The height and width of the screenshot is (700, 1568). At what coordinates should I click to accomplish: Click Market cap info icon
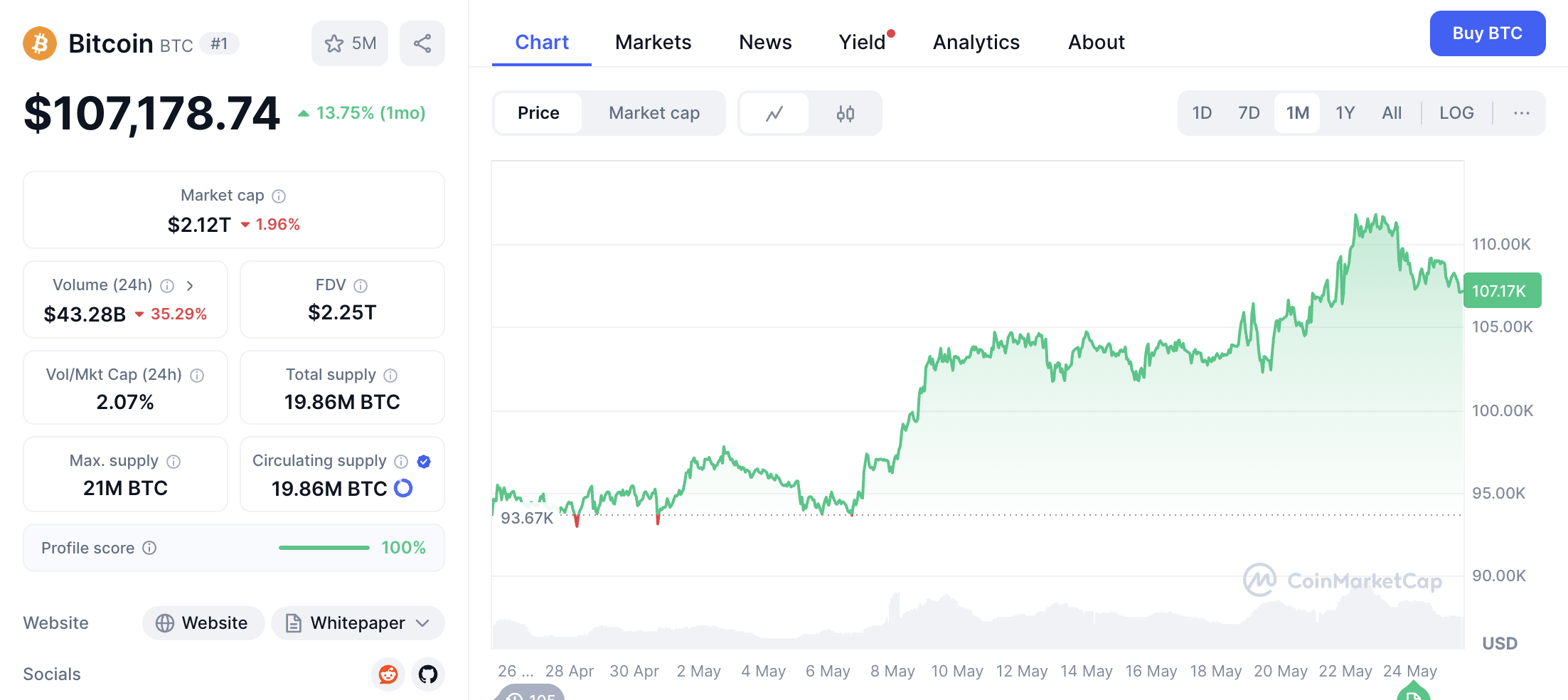tap(279, 196)
